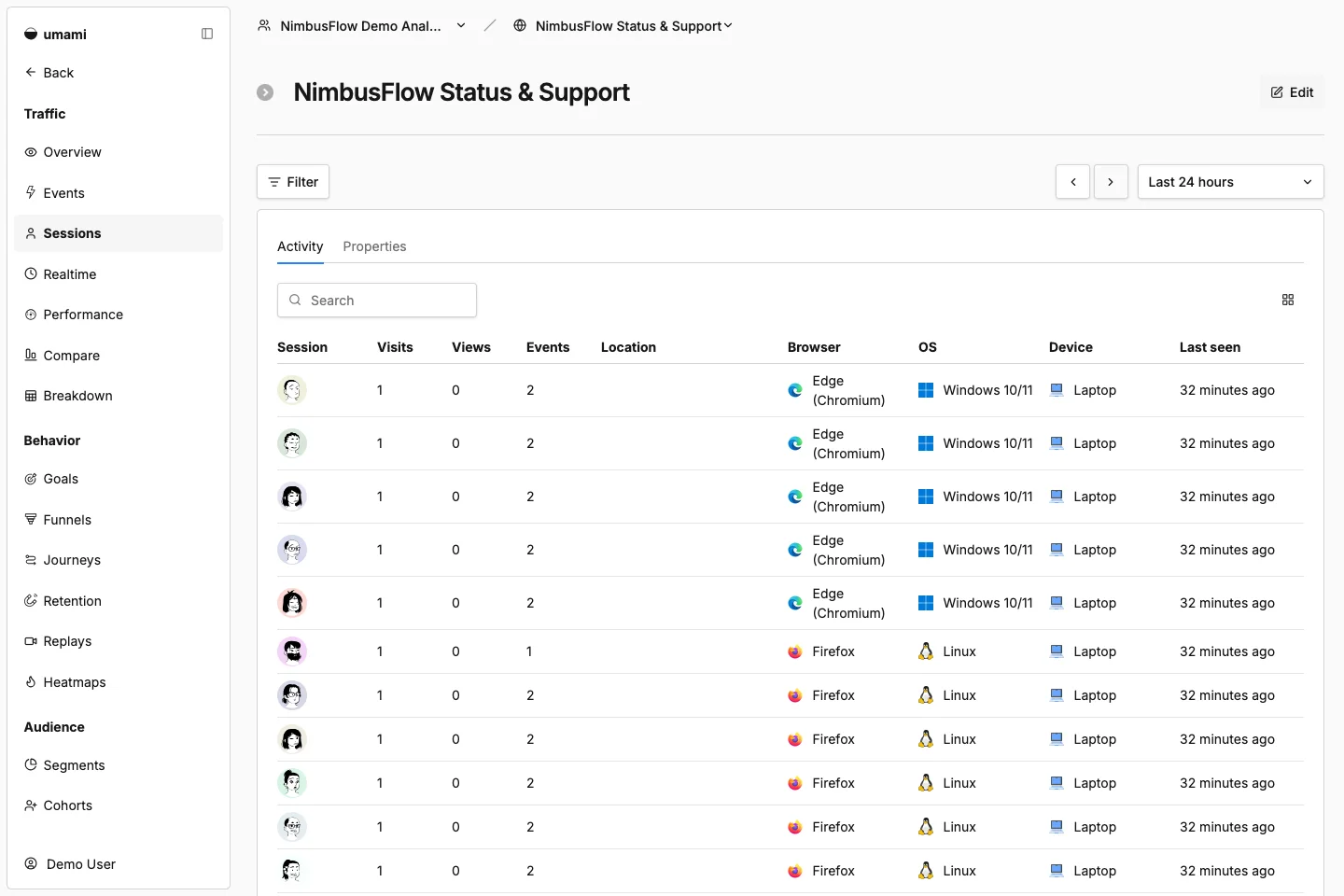1344x896 pixels.
Task: Open Realtime view
Action: click(119, 274)
